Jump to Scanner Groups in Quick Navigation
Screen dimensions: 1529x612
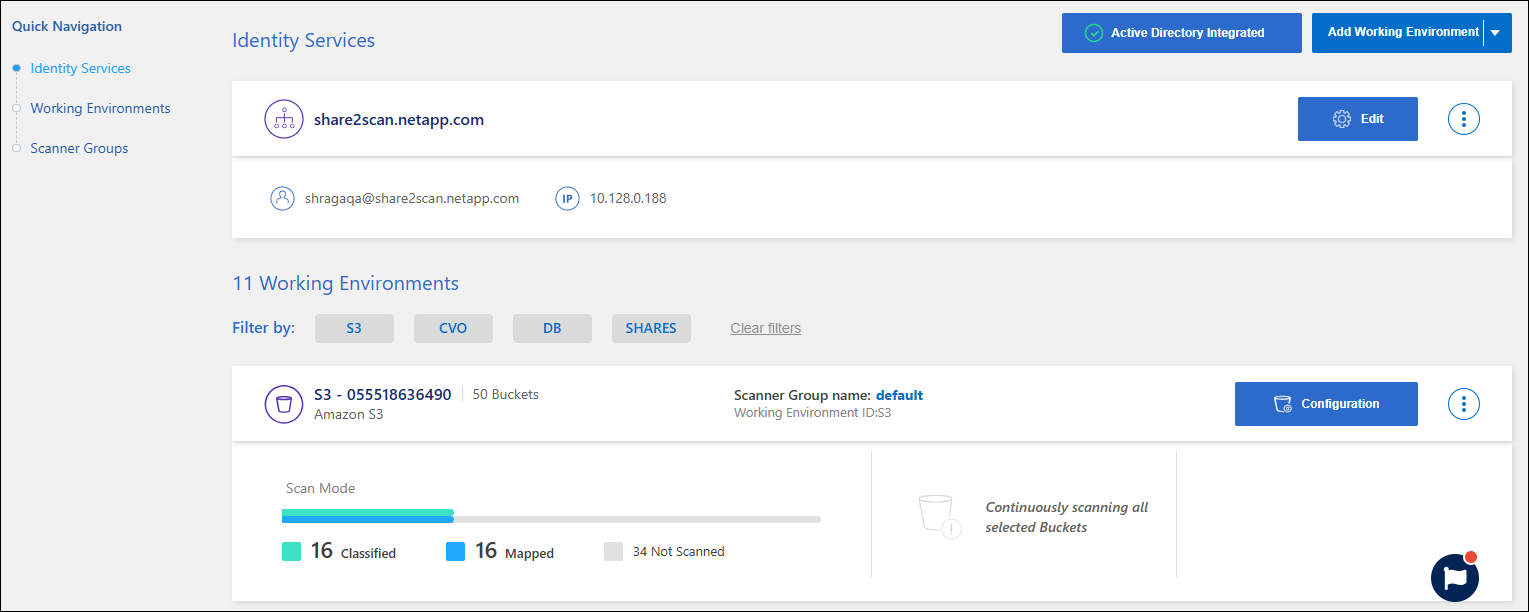pos(79,148)
